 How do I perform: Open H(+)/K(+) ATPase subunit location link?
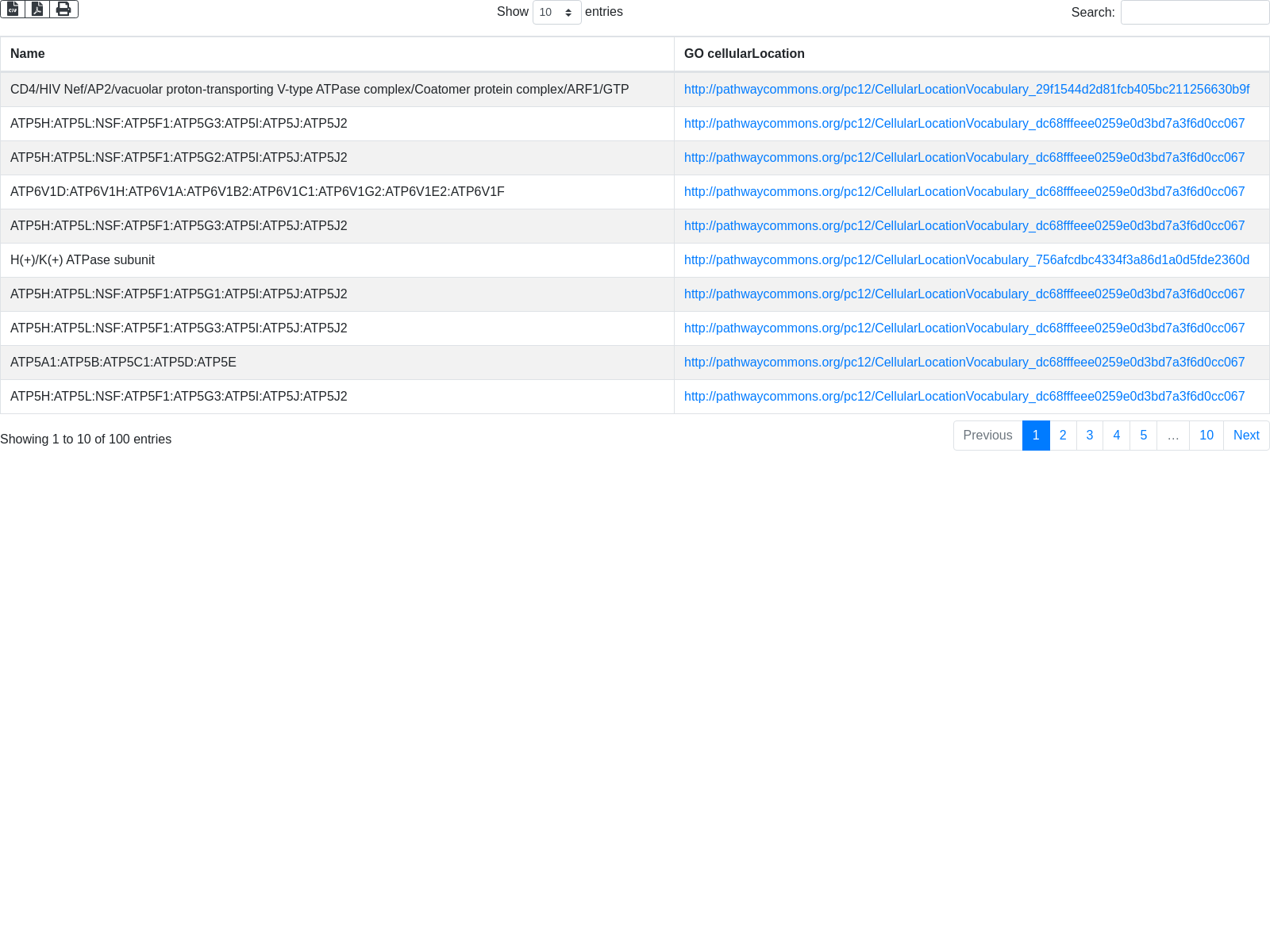pos(966,260)
